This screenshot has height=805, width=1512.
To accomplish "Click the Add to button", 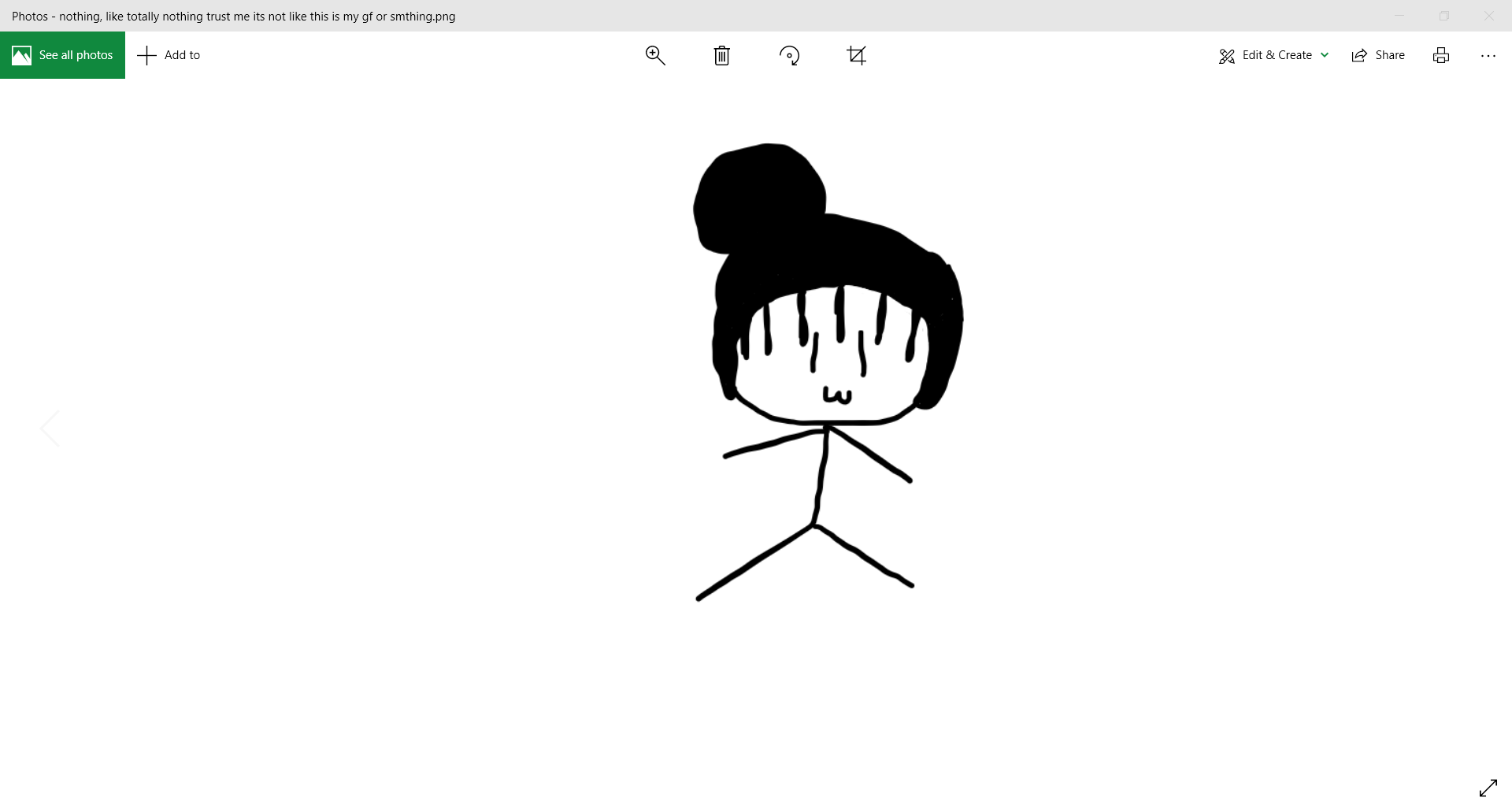I will [169, 55].
